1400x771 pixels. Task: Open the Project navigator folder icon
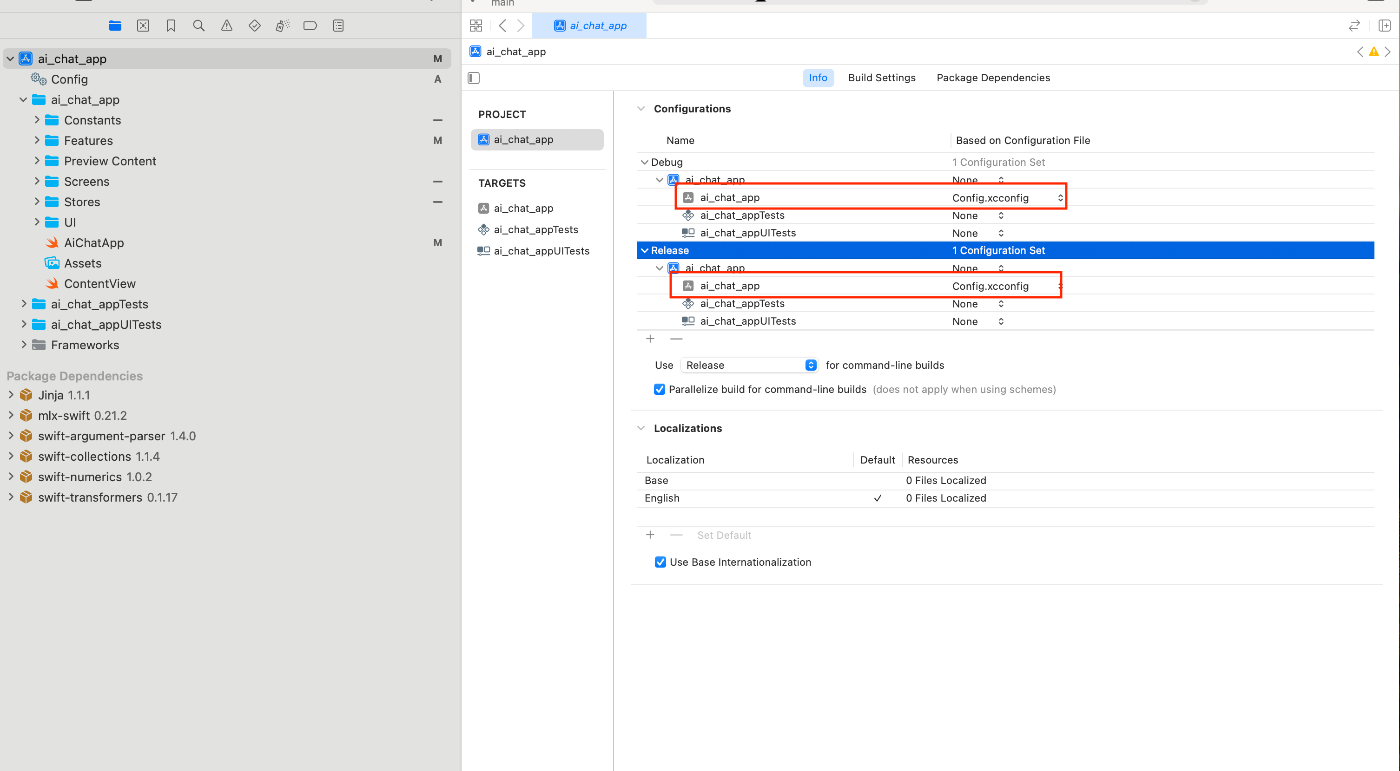pos(115,25)
